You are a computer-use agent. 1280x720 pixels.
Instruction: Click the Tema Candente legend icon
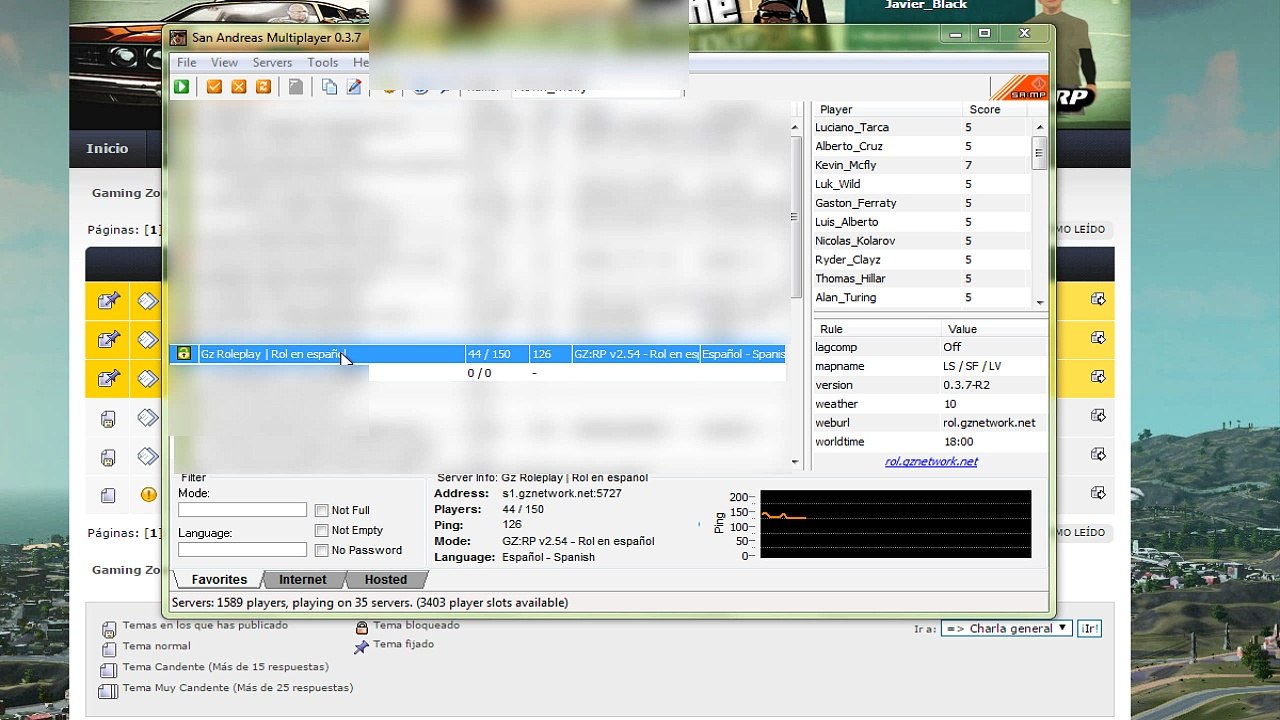click(x=108, y=669)
